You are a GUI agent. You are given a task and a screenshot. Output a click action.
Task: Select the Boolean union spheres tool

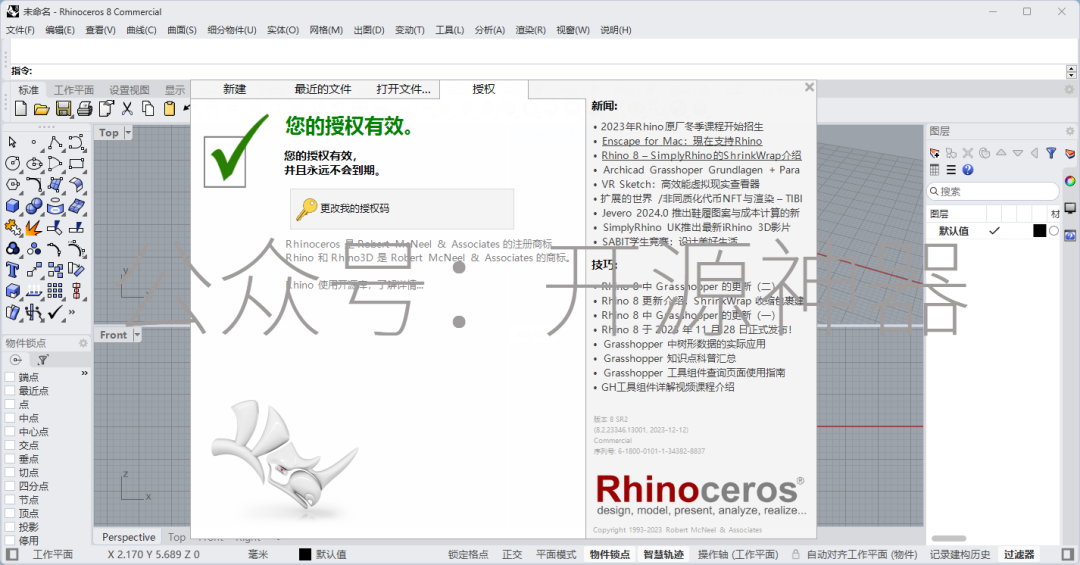pyautogui.click(x=34, y=206)
